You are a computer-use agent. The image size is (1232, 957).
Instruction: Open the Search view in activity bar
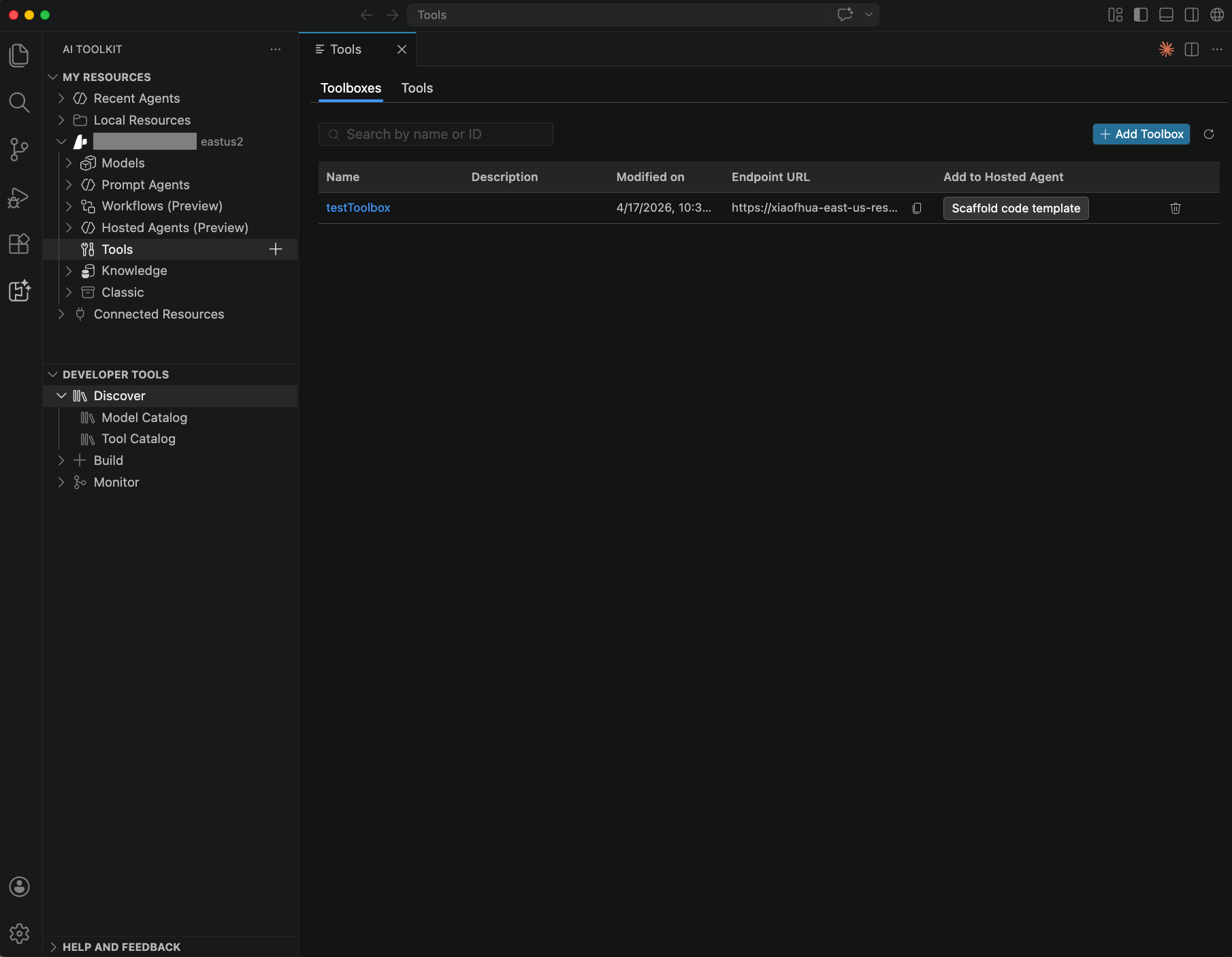click(x=19, y=103)
